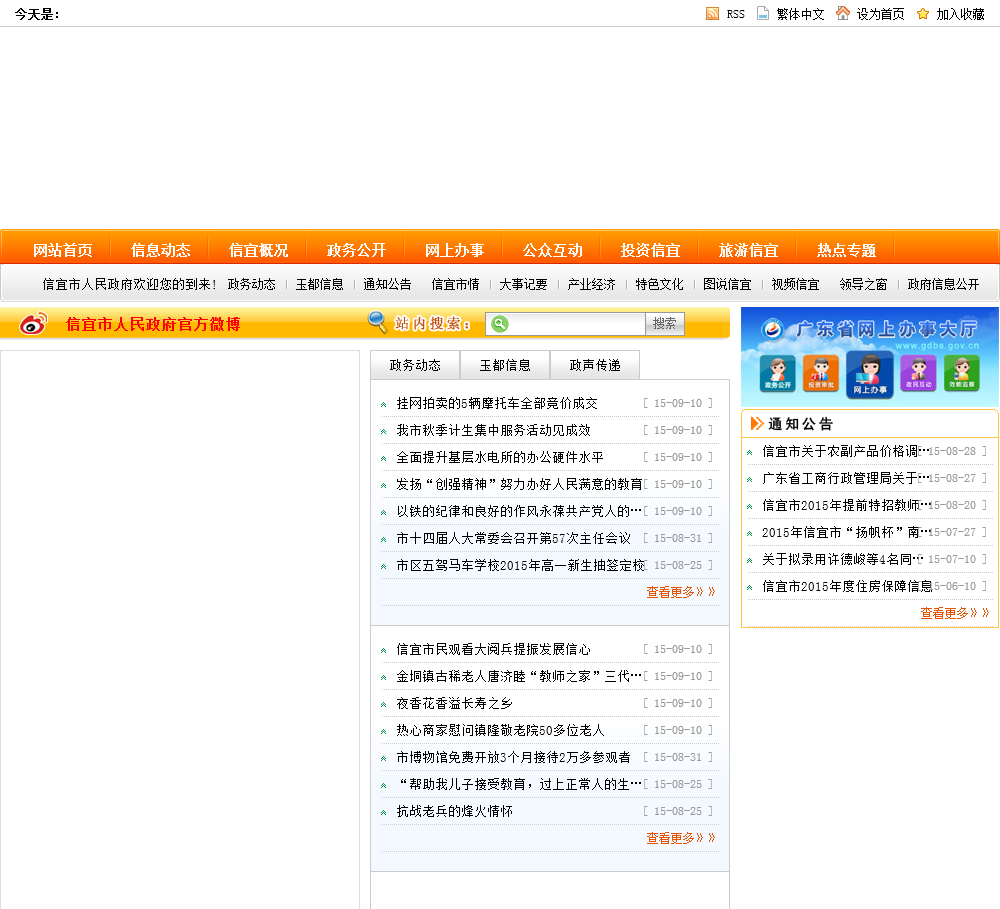Image resolution: width=1000 pixels, height=909 pixels.
Task: Open 投资信宜 in main navigation
Action: pyautogui.click(x=651, y=250)
